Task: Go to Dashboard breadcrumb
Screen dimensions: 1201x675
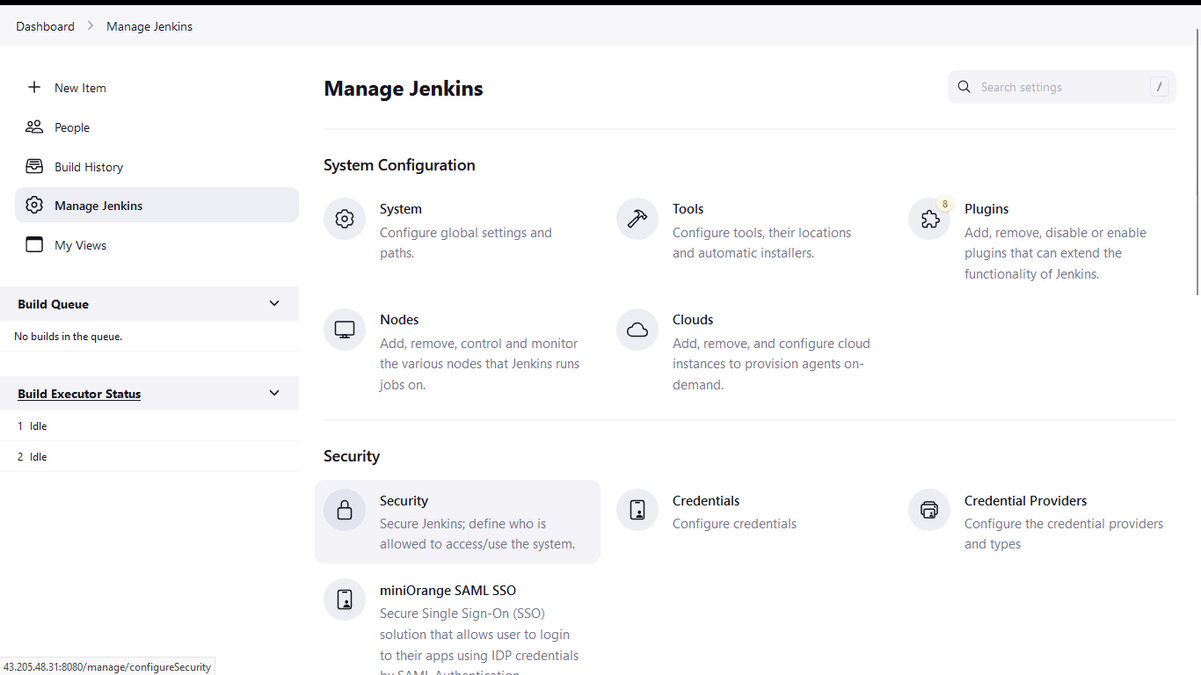Action: coord(45,26)
